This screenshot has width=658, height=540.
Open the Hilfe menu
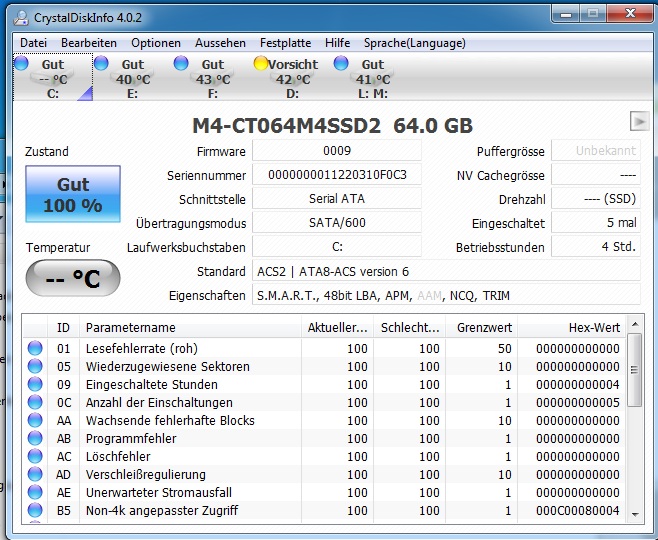337,43
